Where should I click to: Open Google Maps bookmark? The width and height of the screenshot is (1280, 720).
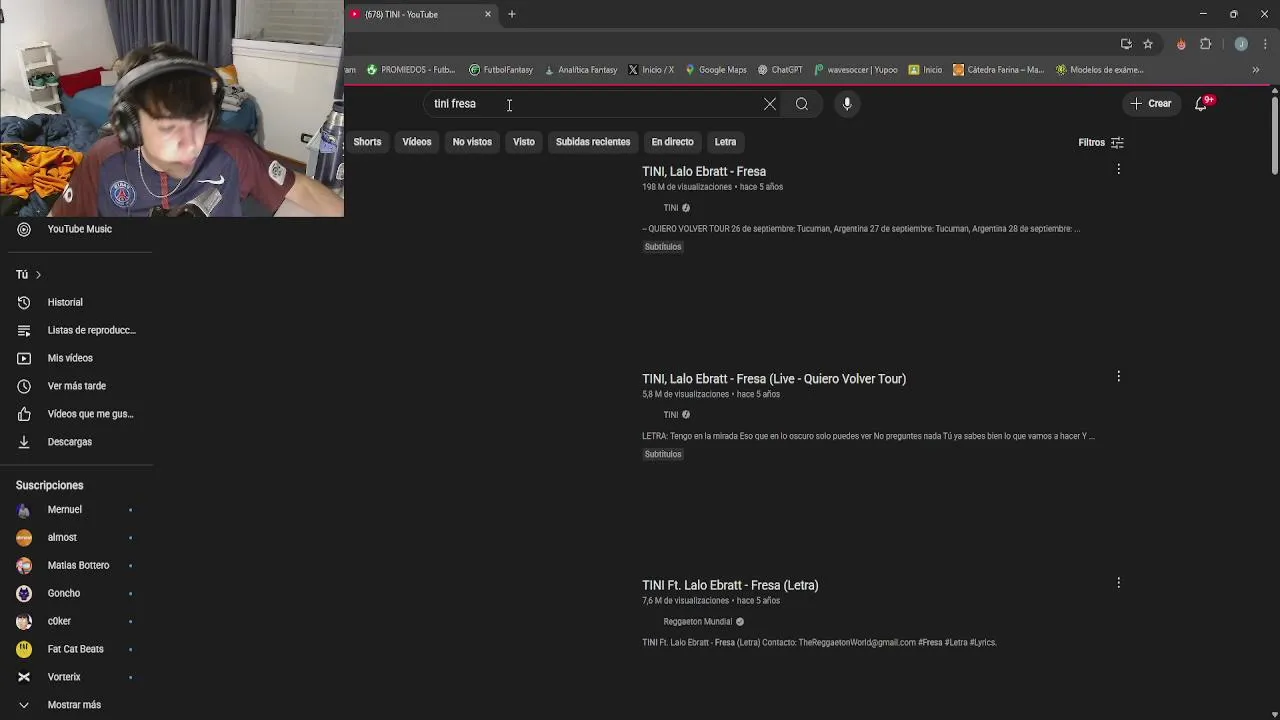coord(716,70)
